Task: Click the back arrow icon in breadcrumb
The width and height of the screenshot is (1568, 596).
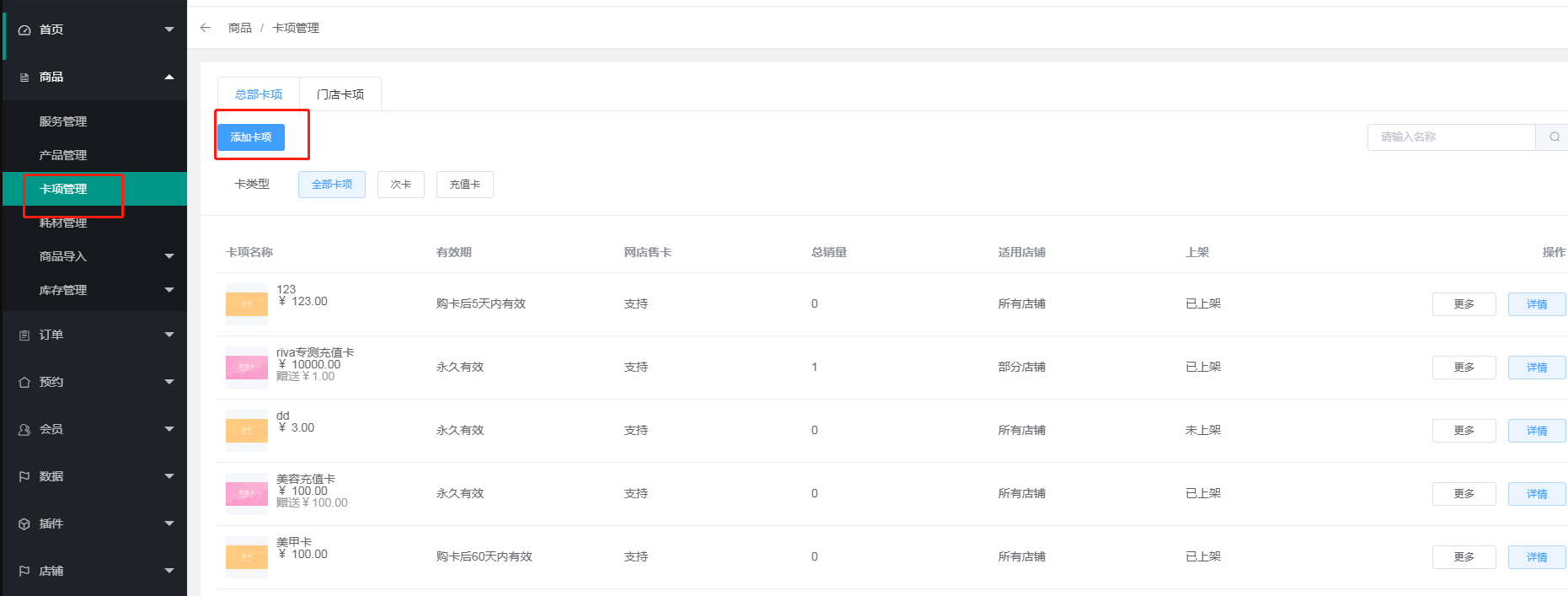Action: point(206,28)
